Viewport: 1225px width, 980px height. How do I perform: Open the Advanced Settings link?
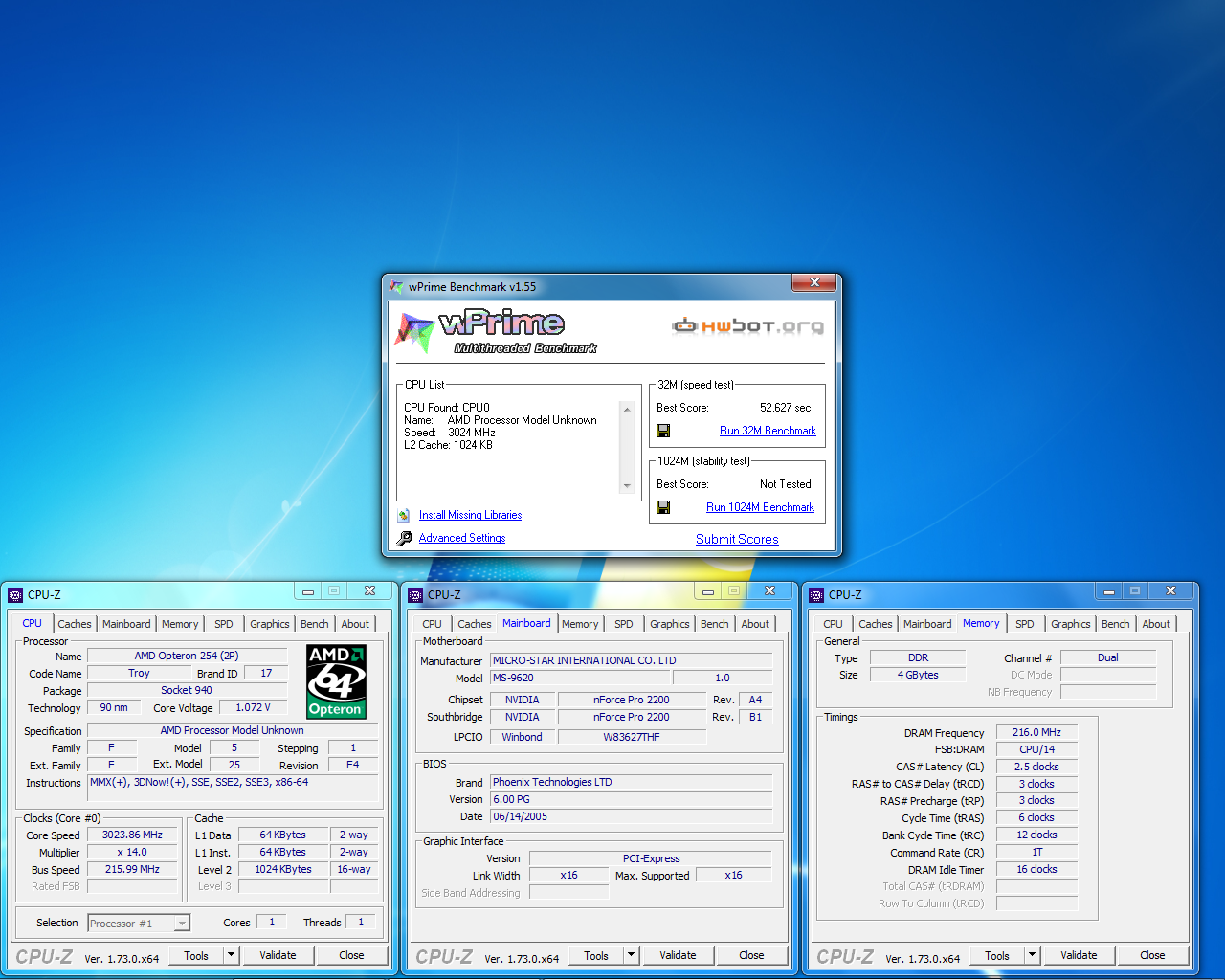click(x=462, y=538)
